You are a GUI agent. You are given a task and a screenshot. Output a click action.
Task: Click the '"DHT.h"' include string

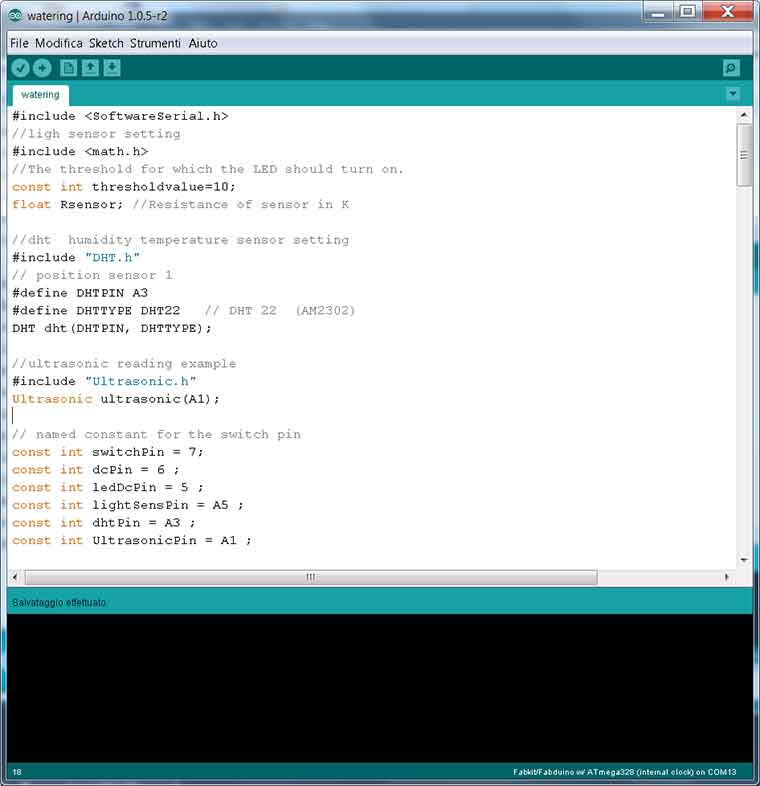pos(112,258)
